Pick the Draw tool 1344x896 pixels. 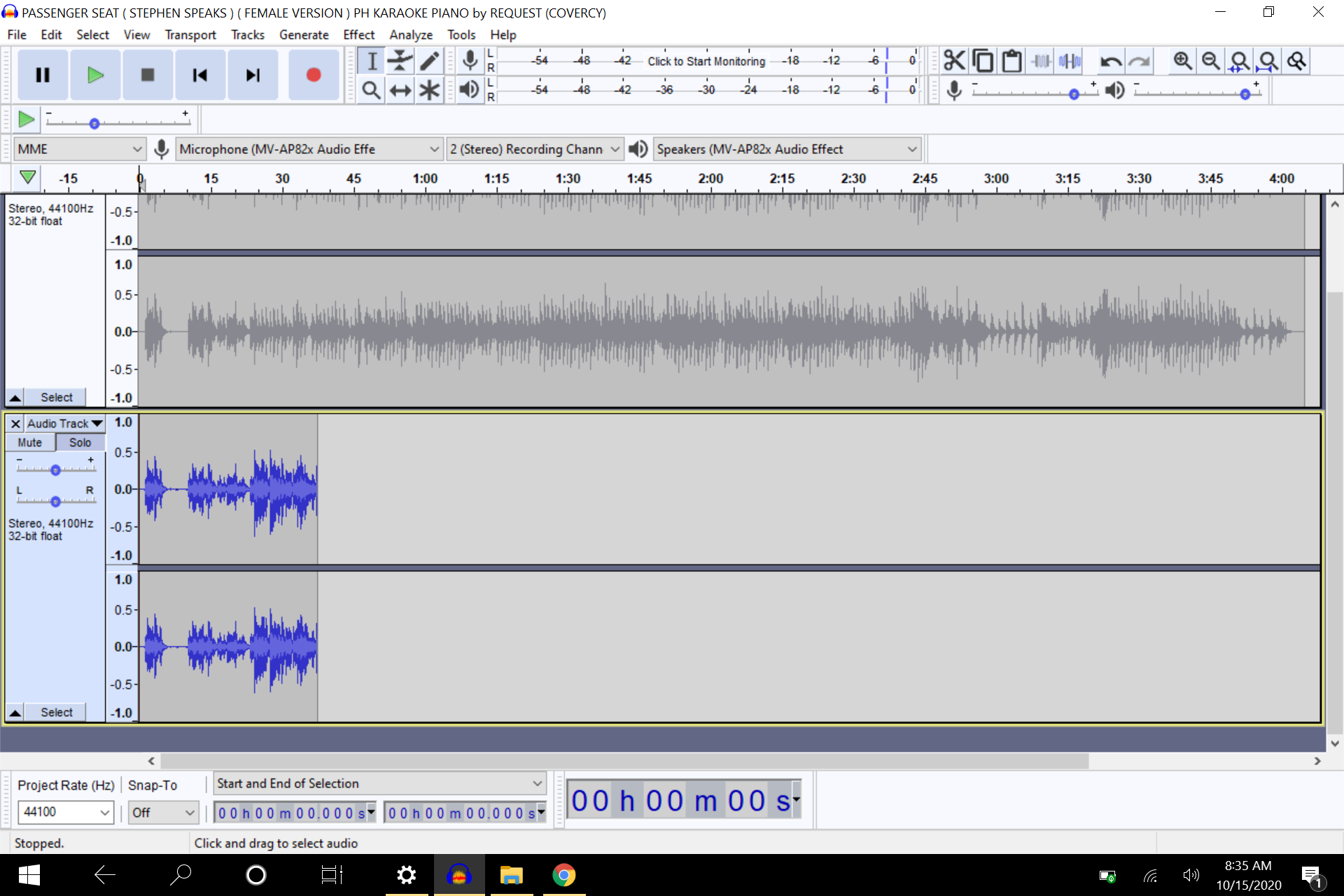429,60
